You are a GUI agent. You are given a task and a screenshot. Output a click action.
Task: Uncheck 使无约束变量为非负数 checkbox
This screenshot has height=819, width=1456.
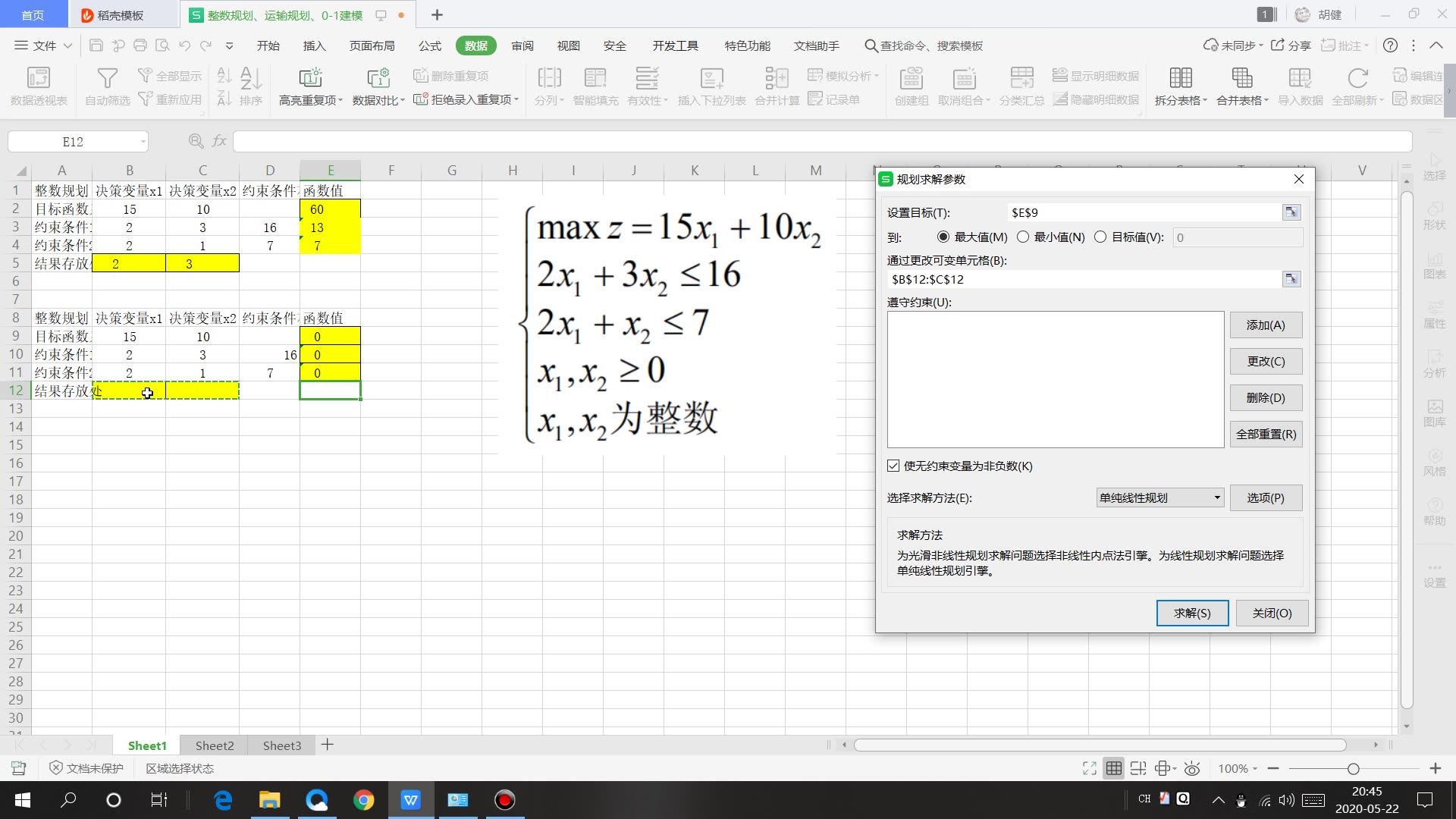[893, 466]
